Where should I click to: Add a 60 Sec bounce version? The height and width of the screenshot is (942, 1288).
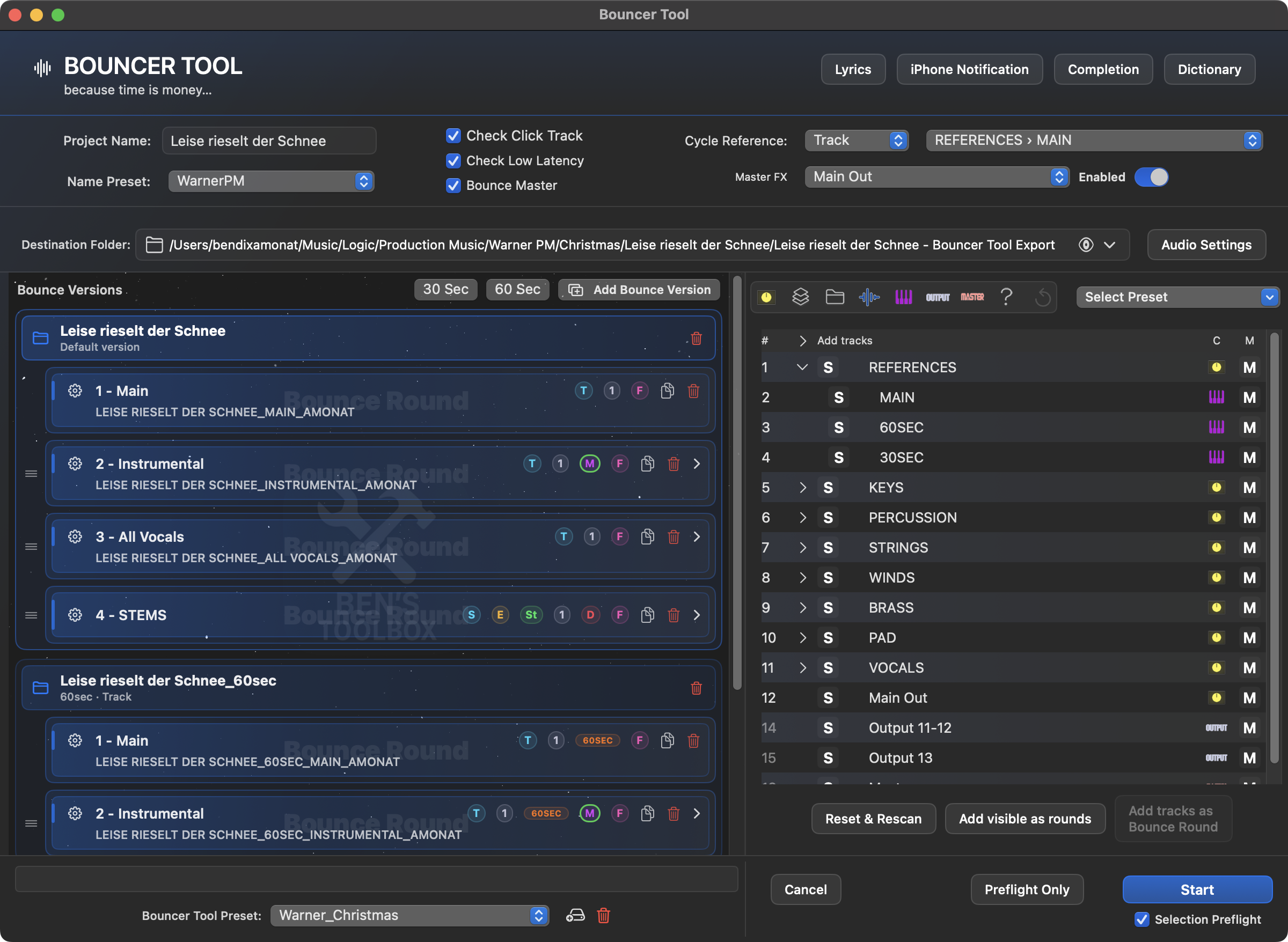(x=517, y=289)
